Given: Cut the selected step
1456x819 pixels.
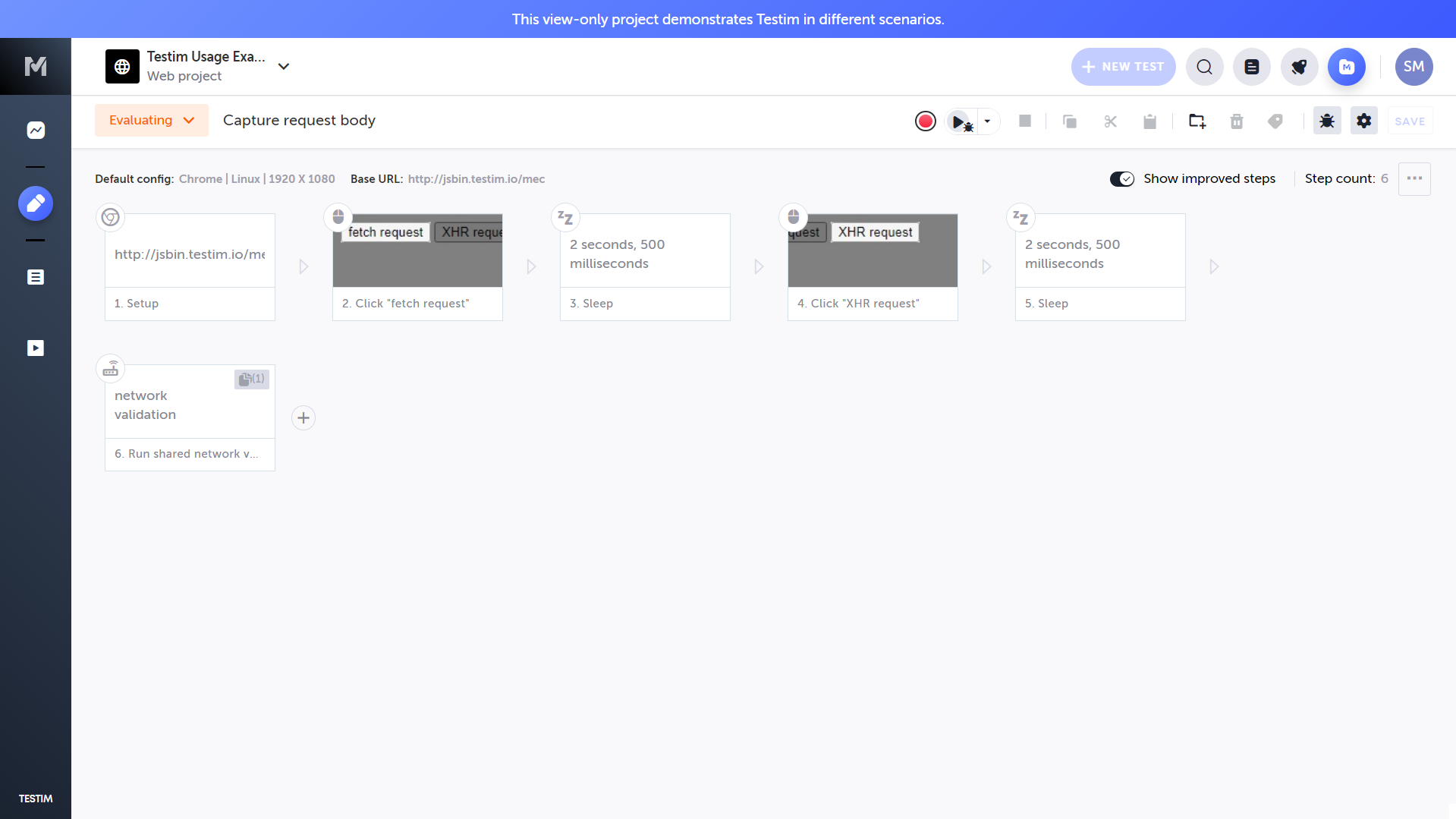Looking at the screenshot, I should coord(1110,121).
